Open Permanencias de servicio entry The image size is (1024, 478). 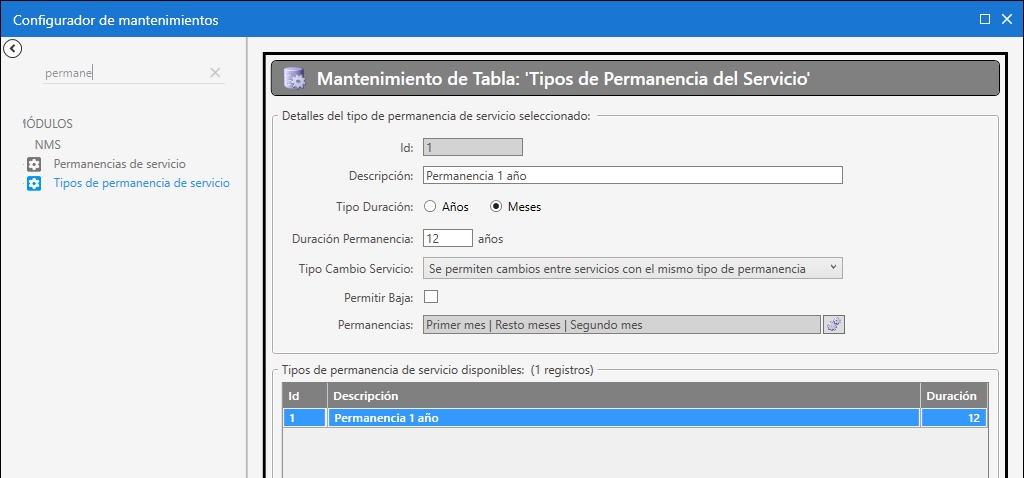120,164
